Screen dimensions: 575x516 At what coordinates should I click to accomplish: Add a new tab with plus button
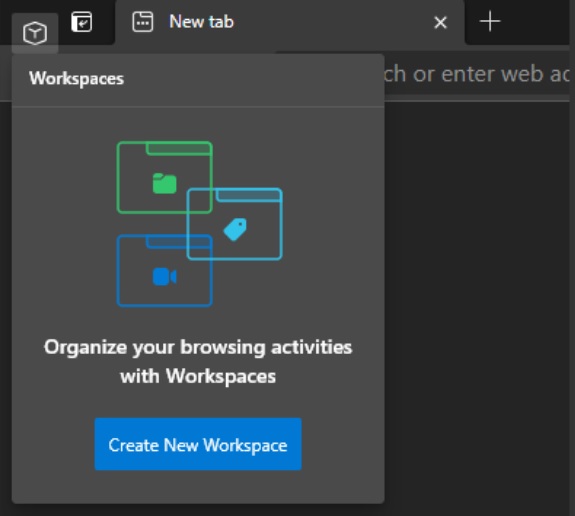click(490, 22)
